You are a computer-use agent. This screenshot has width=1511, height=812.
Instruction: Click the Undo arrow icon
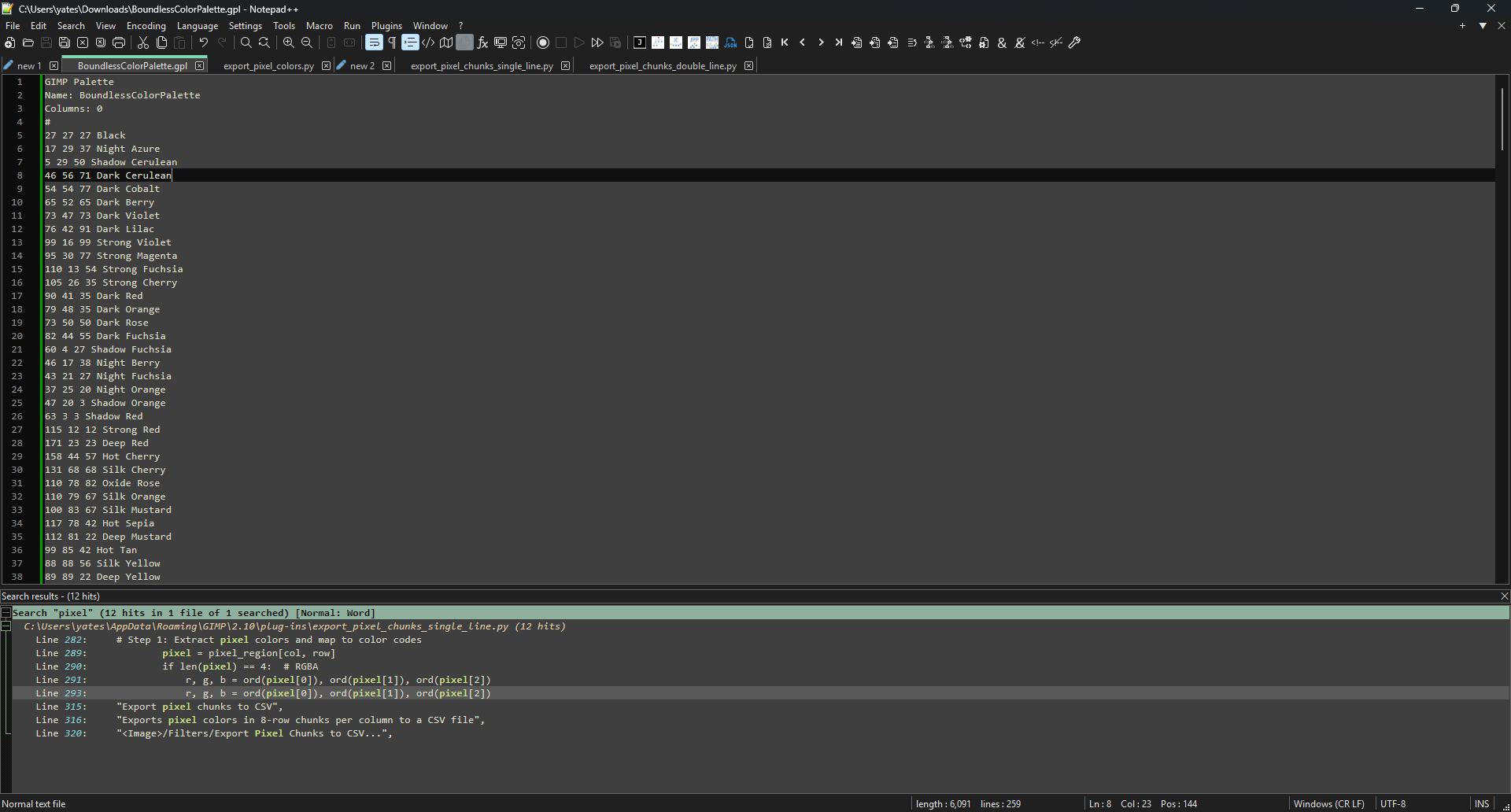(x=204, y=42)
